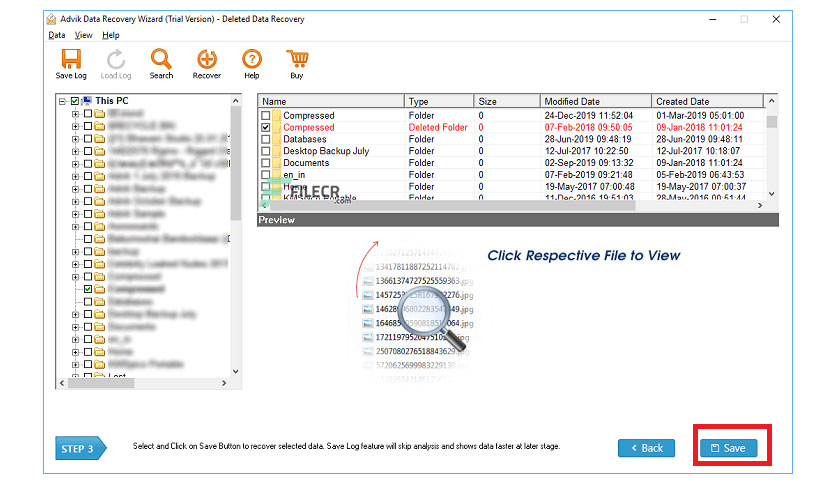This screenshot has height=484, width=836.
Task: Click modified date '02-Sep-2019 09:13:32'
Action: (589, 163)
